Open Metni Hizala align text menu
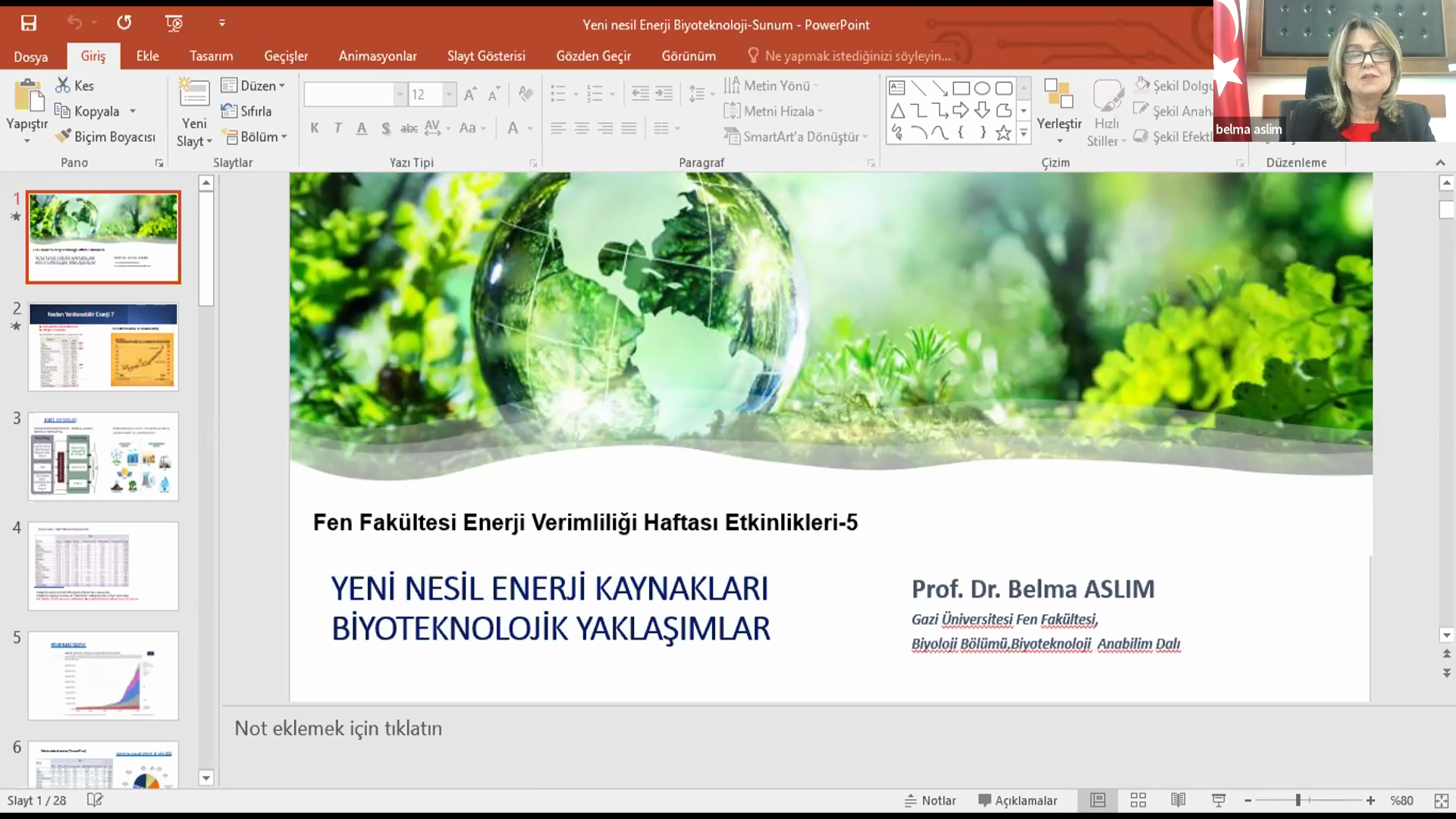This screenshot has height=819, width=1456. tap(773, 111)
